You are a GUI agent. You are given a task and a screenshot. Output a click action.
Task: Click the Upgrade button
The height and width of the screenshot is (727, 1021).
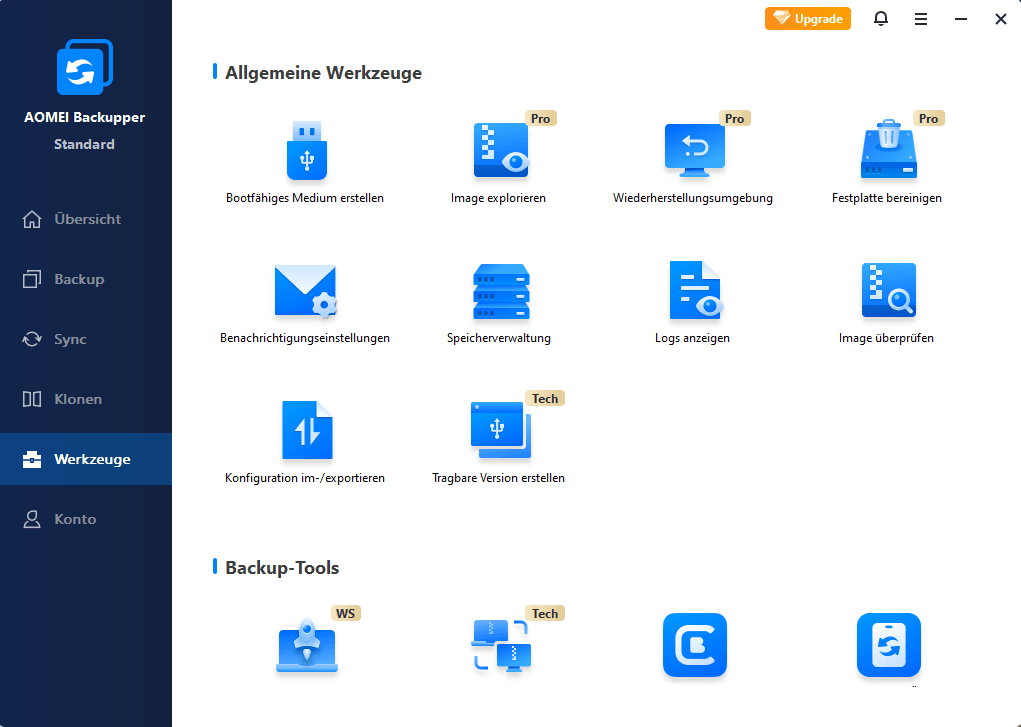click(807, 18)
